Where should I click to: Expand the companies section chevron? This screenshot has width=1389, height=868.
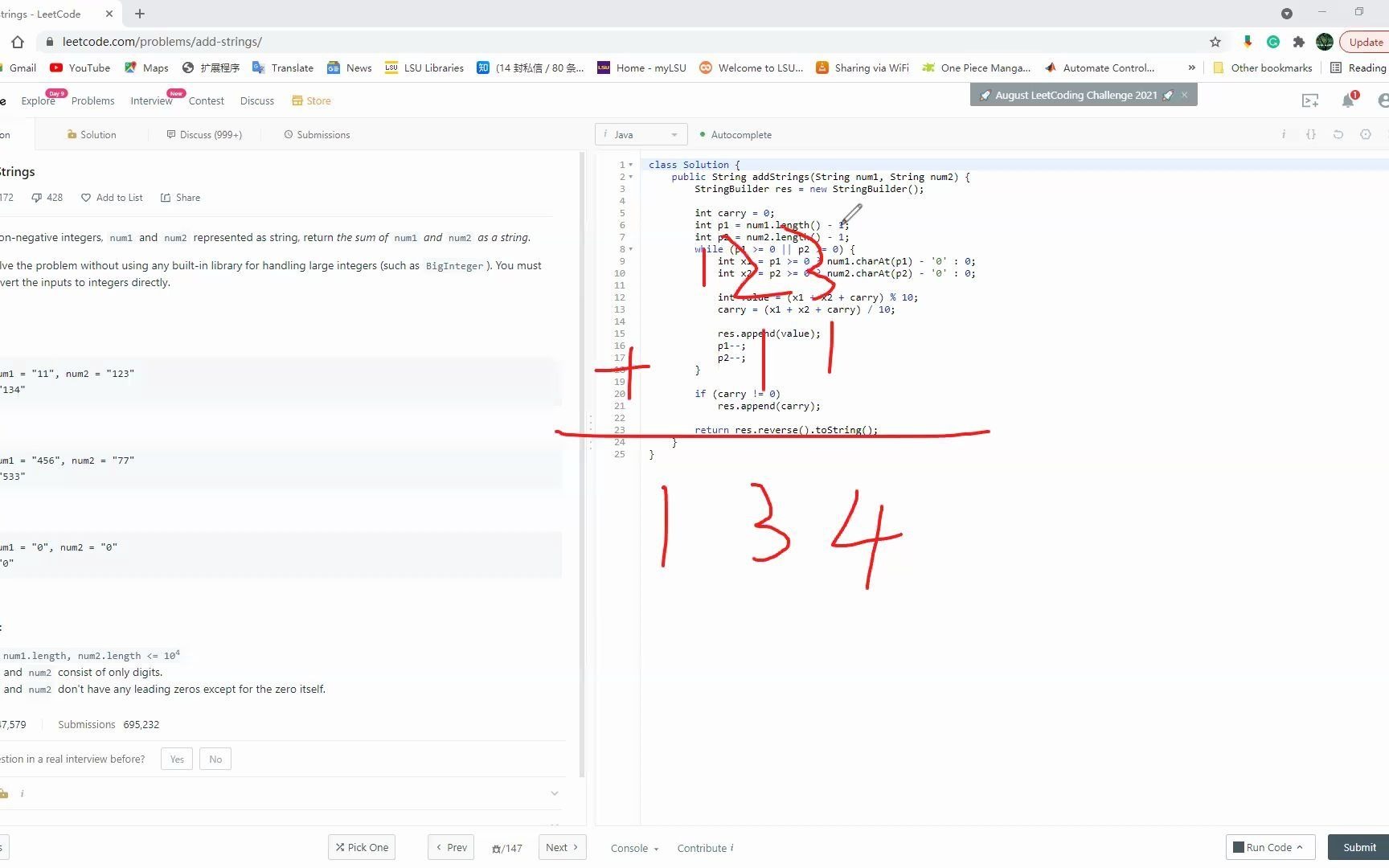click(x=554, y=793)
